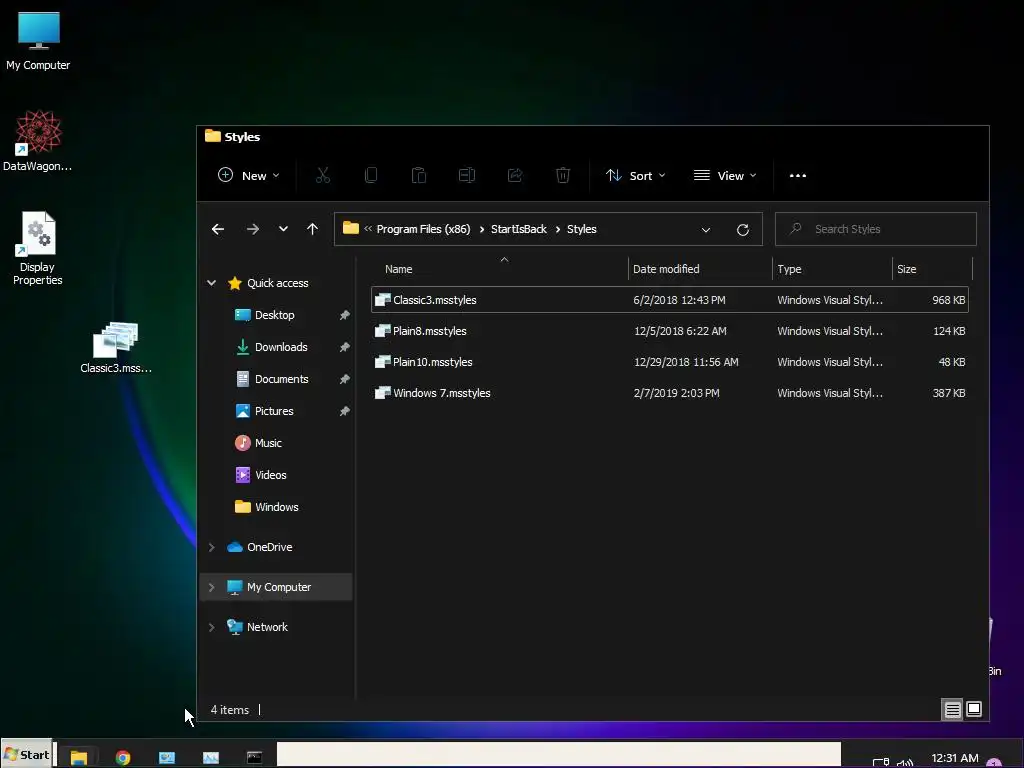This screenshot has height=768, width=1024.
Task: Select Plain8.msstyles file
Action: tap(669, 331)
